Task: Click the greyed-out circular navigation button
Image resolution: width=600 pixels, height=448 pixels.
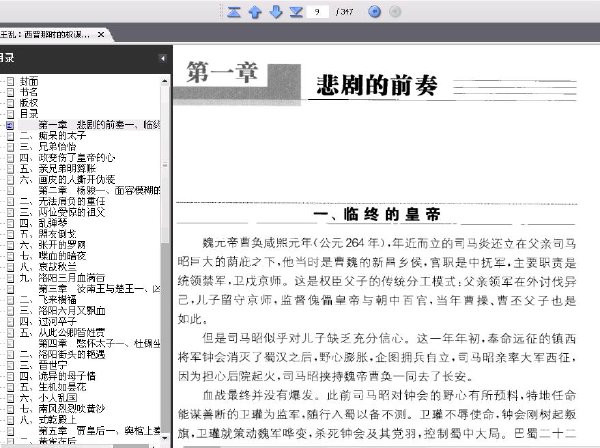Action: point(395,12)
